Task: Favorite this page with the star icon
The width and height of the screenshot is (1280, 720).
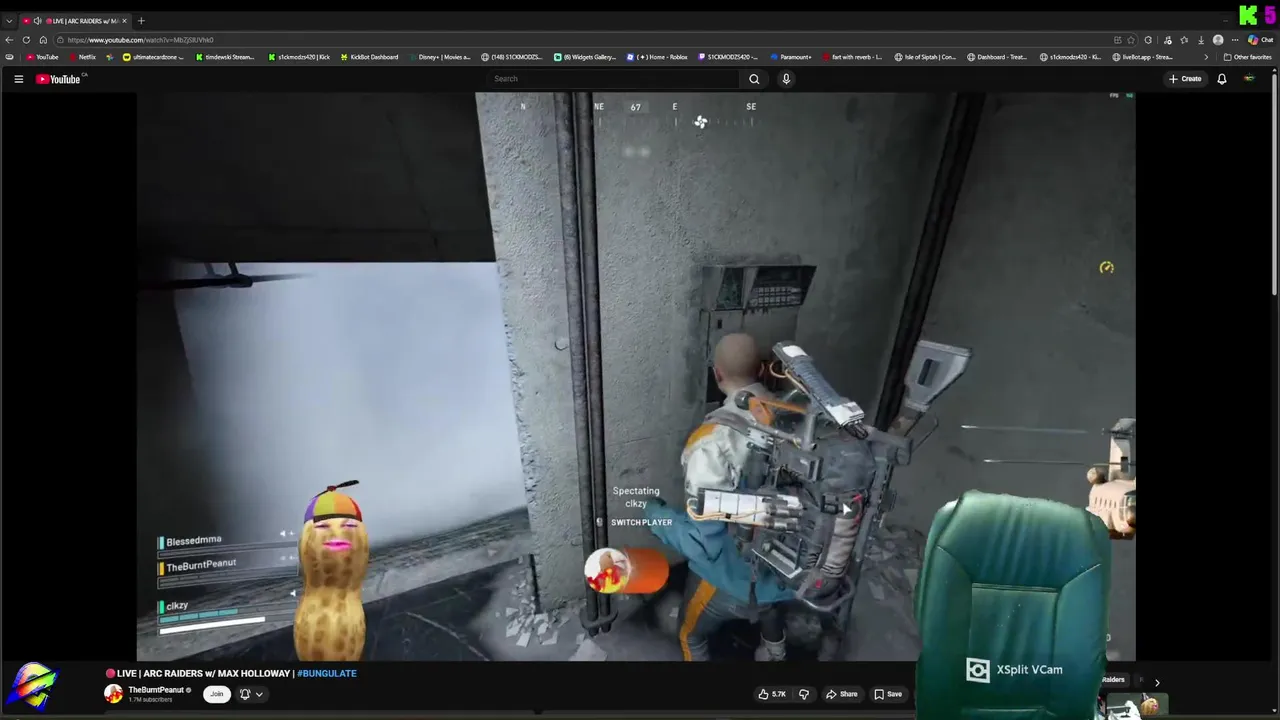Action: coord(1131,40)
